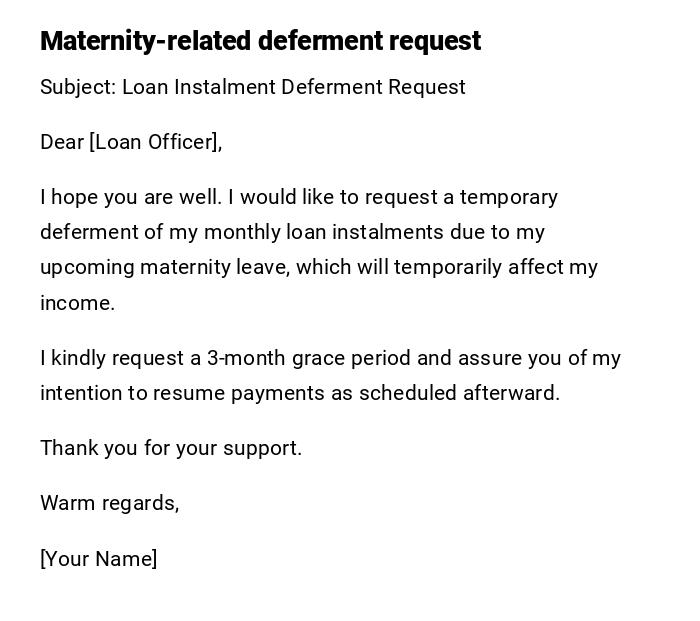This screenshot has height=621, width=700.
Task: Click the "Subject:" label text
Action: pos(78,87)
